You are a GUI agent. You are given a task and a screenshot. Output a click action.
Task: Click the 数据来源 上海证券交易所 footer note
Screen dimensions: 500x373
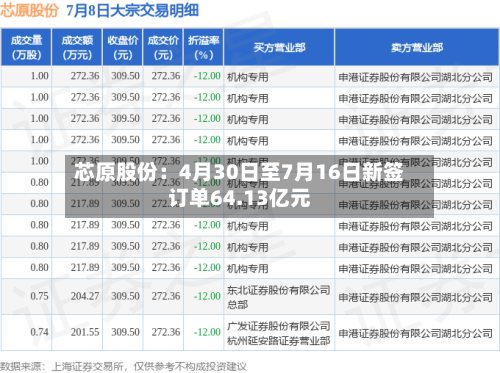[123, 367]
